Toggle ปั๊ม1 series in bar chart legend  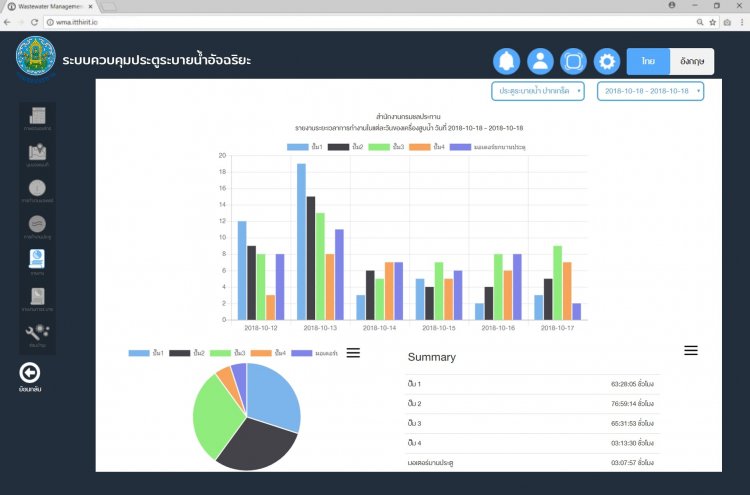pos(305,147)
